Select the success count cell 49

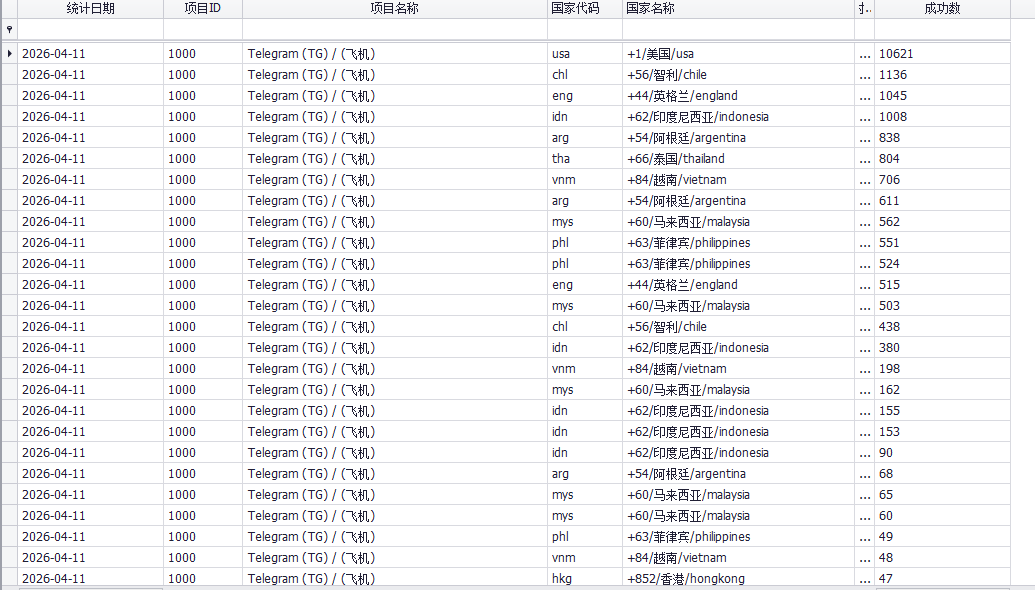(942, 537)
